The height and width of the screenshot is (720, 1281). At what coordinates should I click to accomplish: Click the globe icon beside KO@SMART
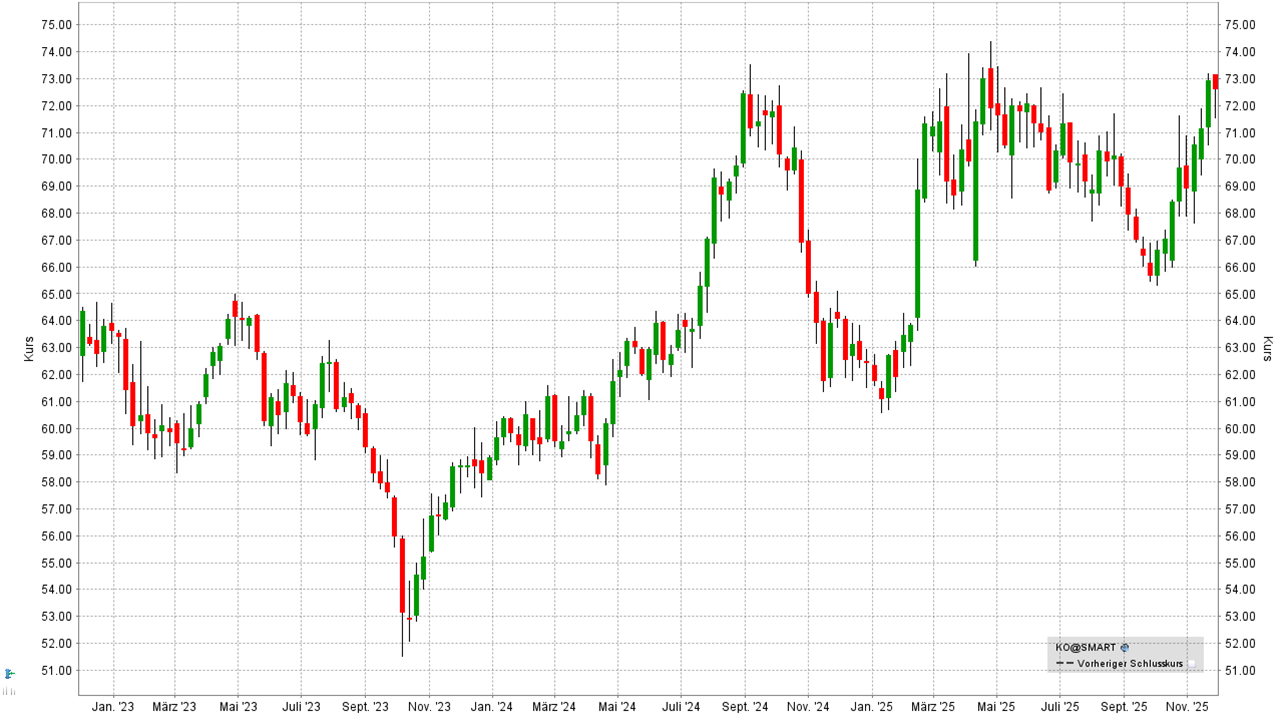point(1124,648)
